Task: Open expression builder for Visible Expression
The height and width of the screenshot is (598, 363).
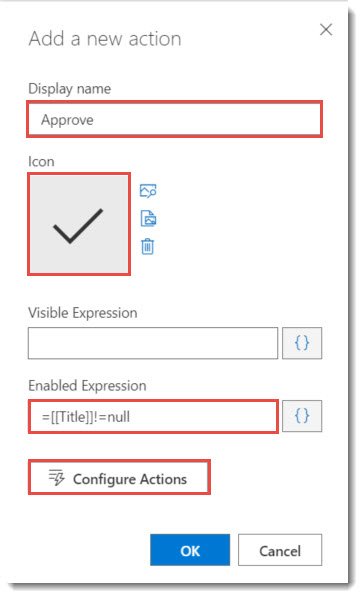Action: tap(302, 343)
